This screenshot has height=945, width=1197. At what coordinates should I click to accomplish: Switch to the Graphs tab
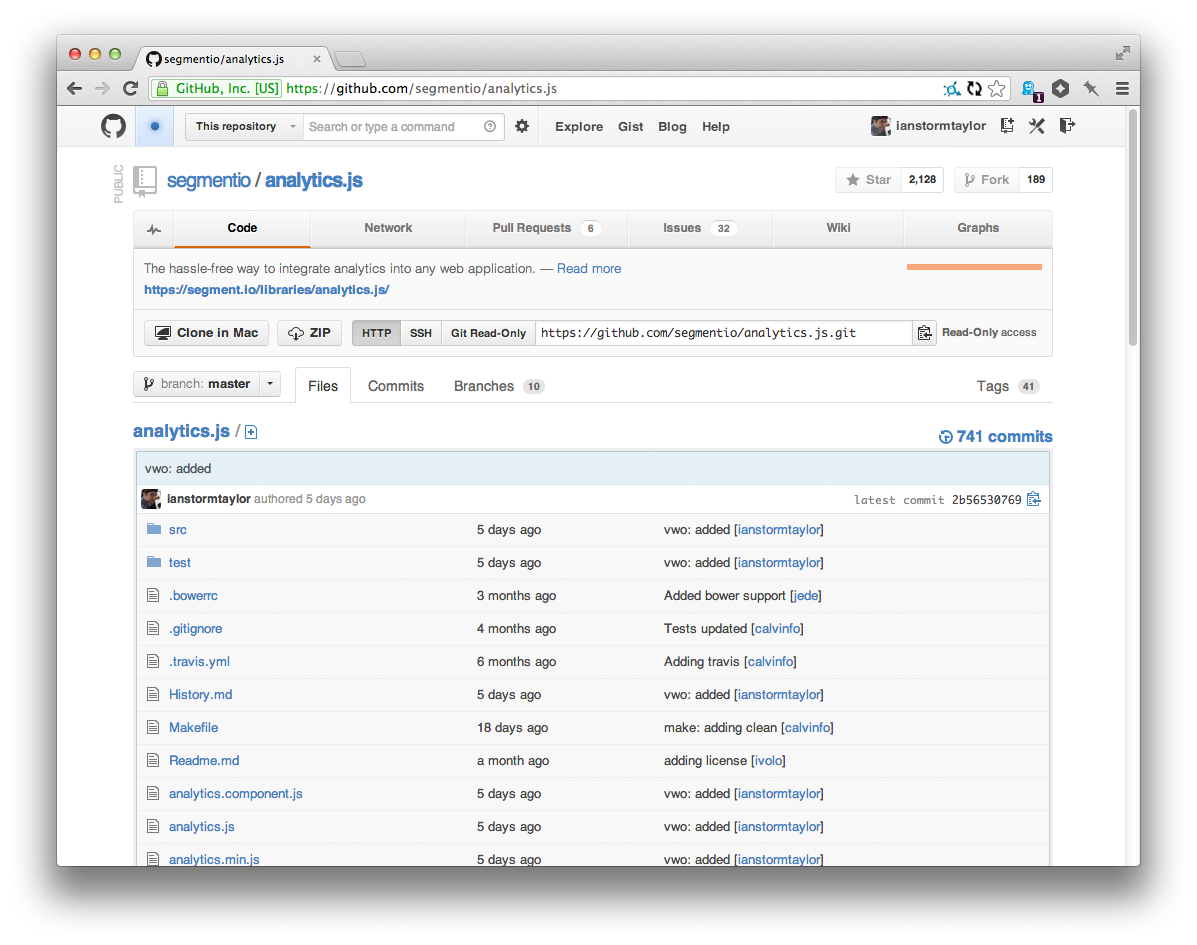978,228
